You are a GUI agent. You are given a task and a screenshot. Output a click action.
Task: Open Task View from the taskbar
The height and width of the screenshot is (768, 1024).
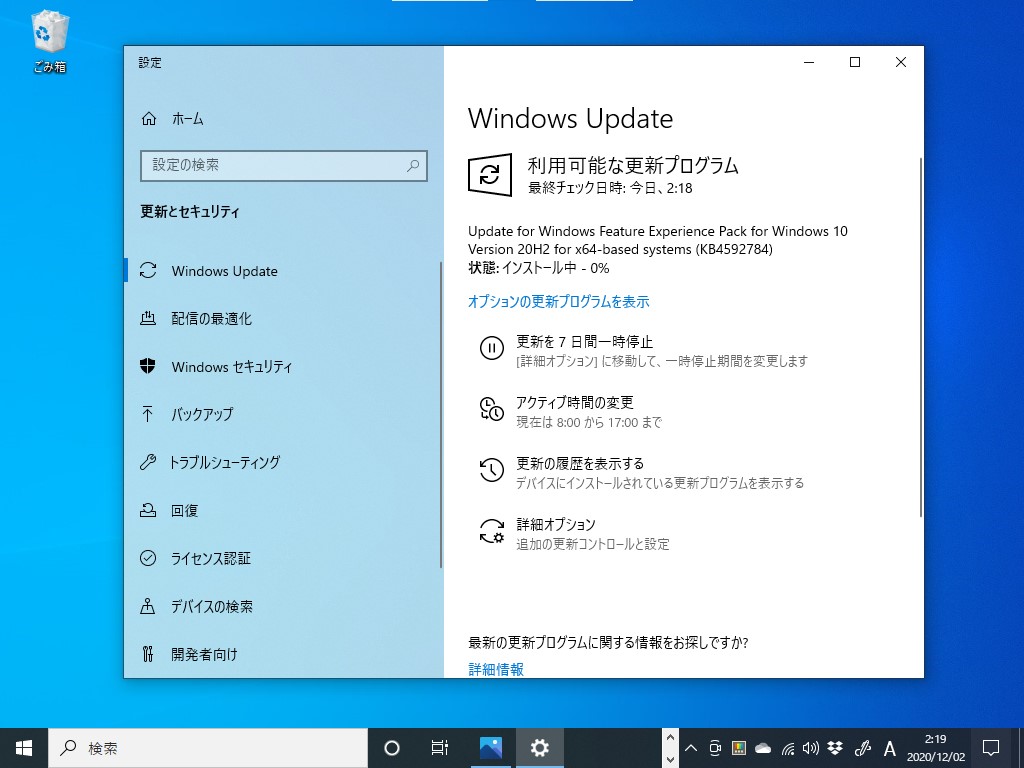439,747
